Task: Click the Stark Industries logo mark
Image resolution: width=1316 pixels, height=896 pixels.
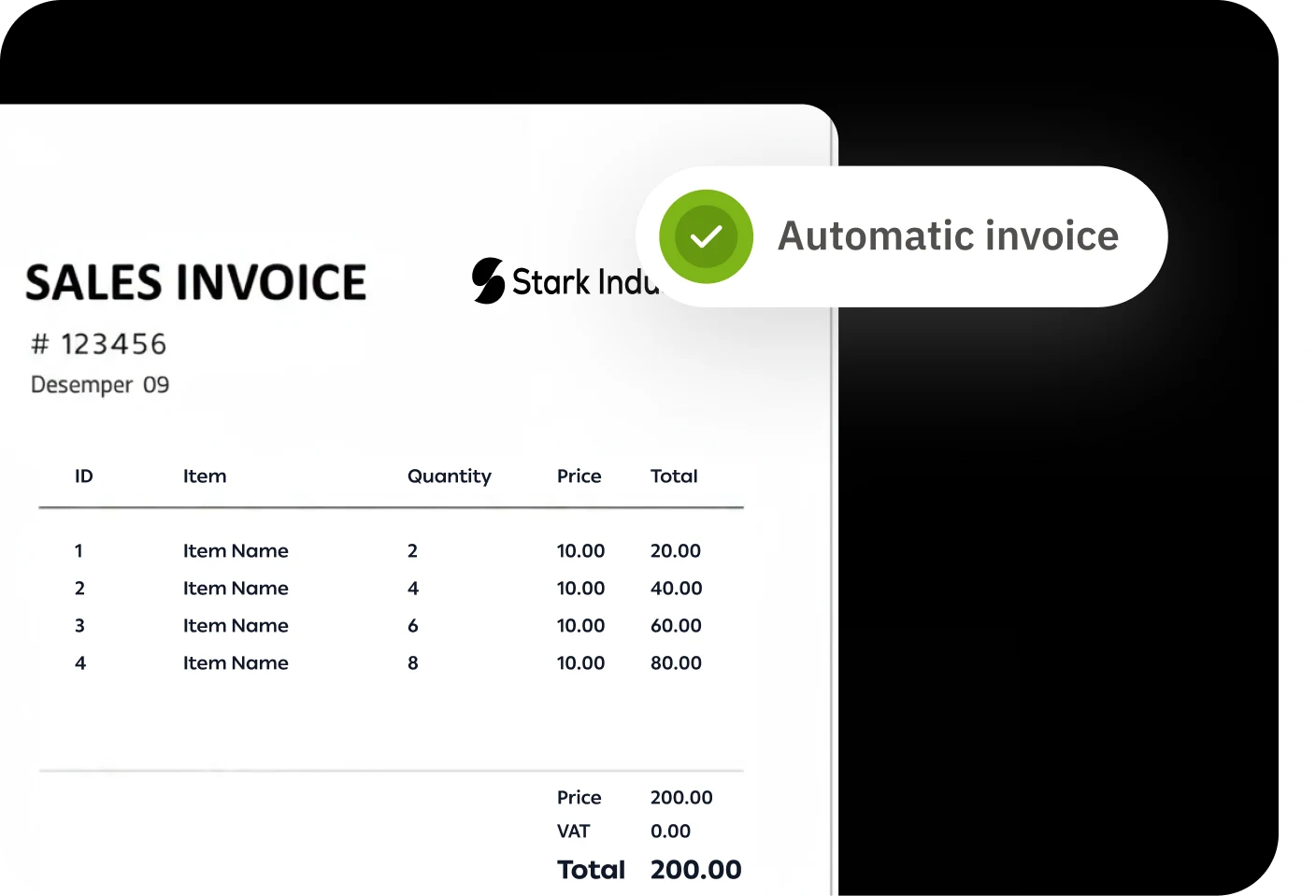Action: 488,281
